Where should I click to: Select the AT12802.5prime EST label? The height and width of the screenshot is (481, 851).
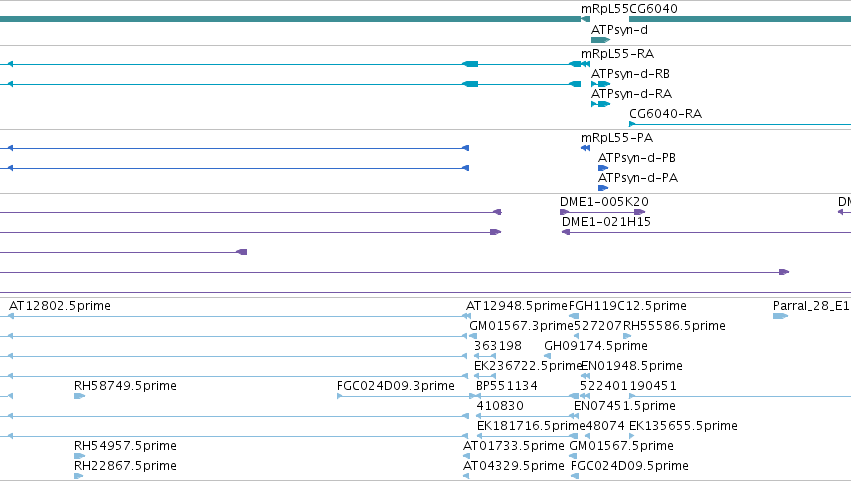[60, 306]
